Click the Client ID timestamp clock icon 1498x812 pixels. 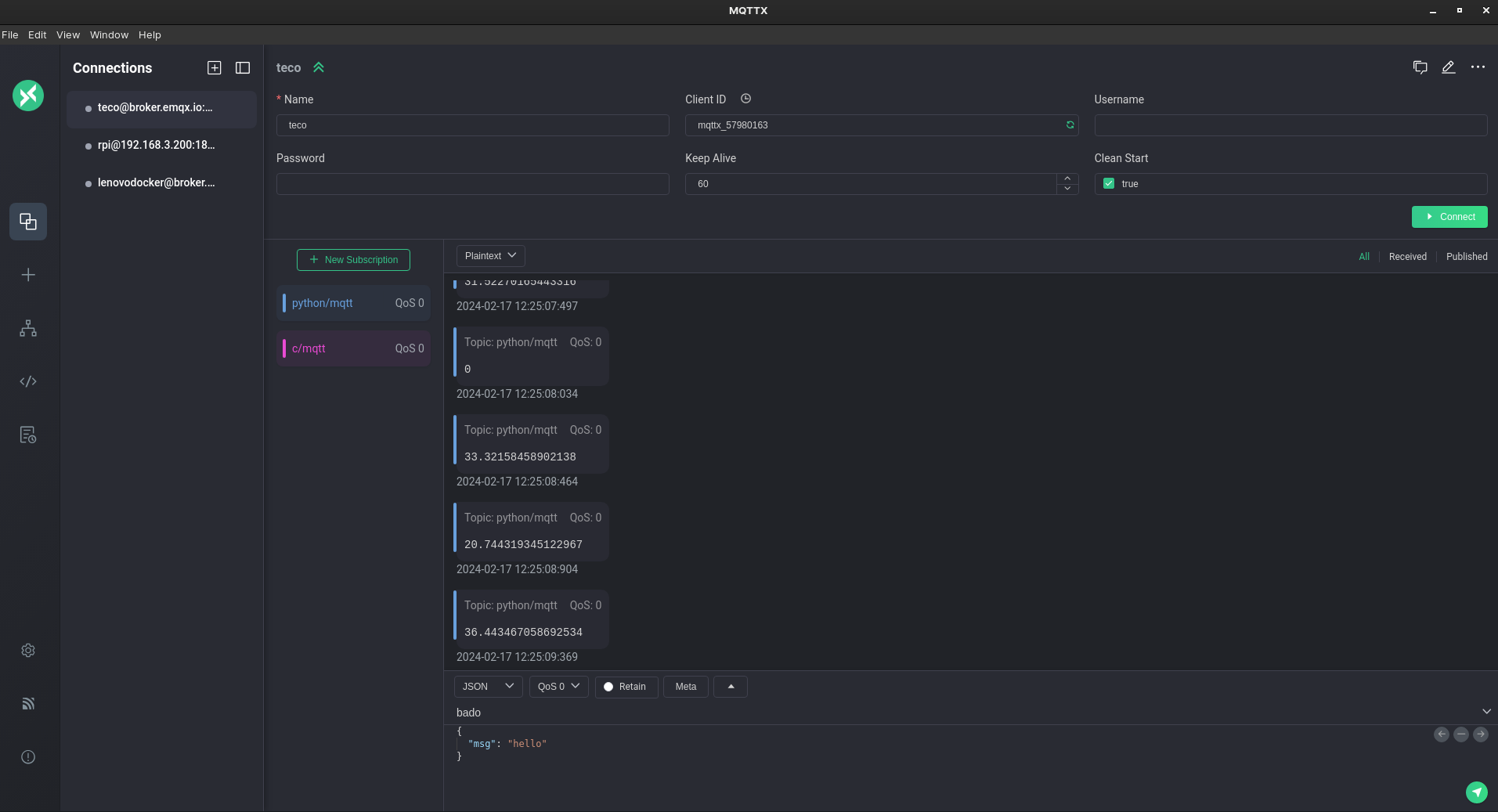tap(745, 99)
